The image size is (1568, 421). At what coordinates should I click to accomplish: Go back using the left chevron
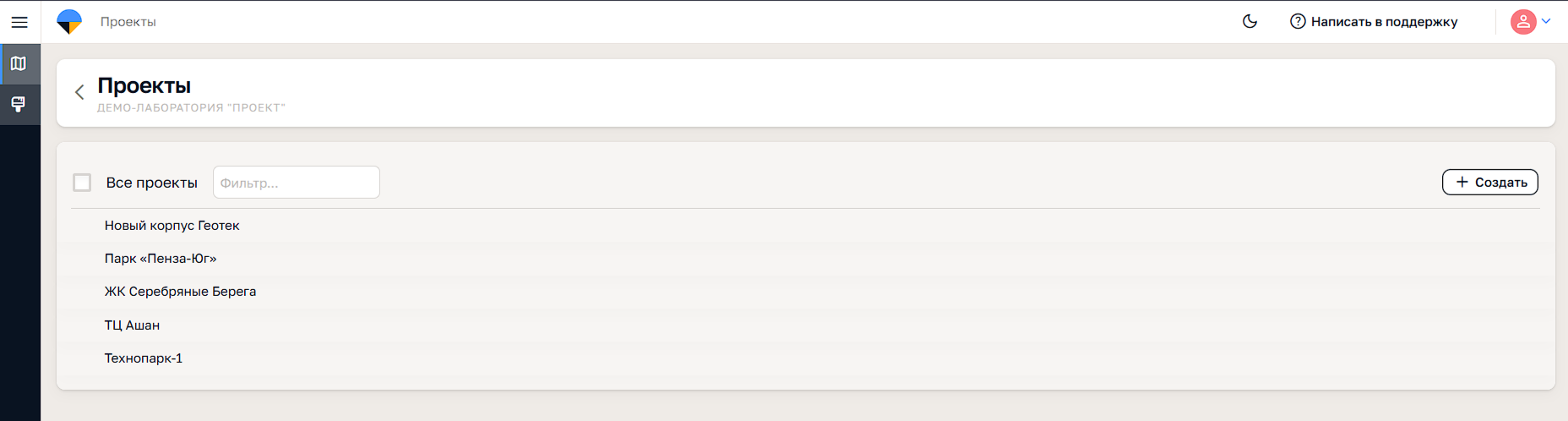[79, 92]
